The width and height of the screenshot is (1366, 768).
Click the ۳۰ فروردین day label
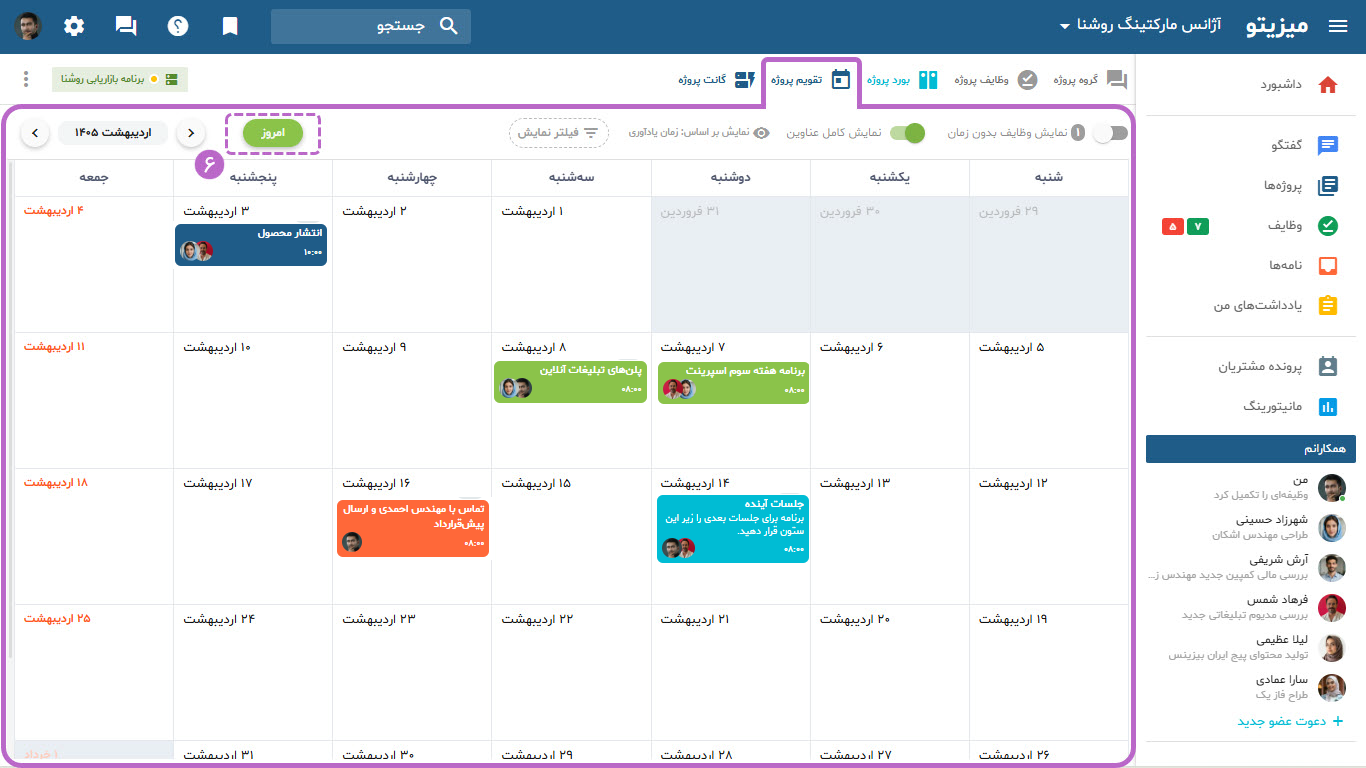[851, 211]
